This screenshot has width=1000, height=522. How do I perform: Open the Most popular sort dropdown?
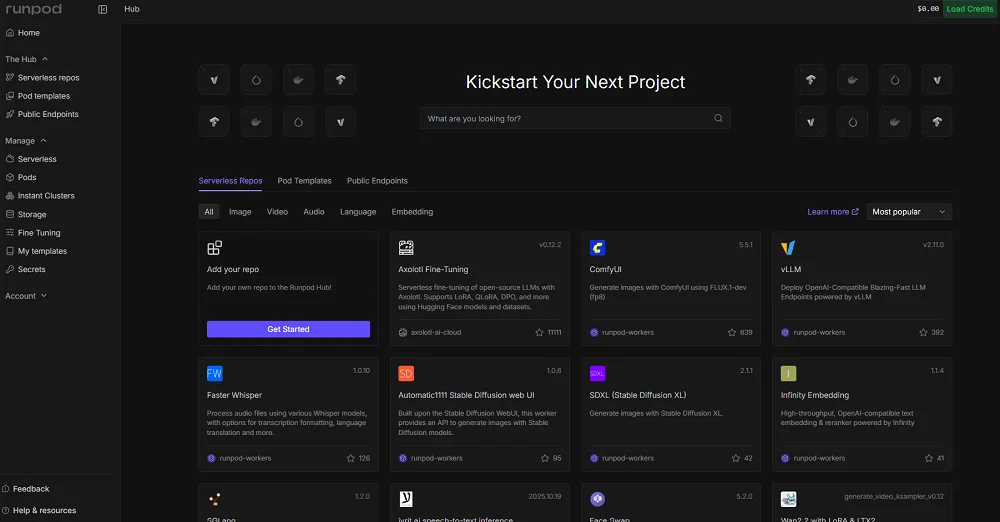coord(908,212)
